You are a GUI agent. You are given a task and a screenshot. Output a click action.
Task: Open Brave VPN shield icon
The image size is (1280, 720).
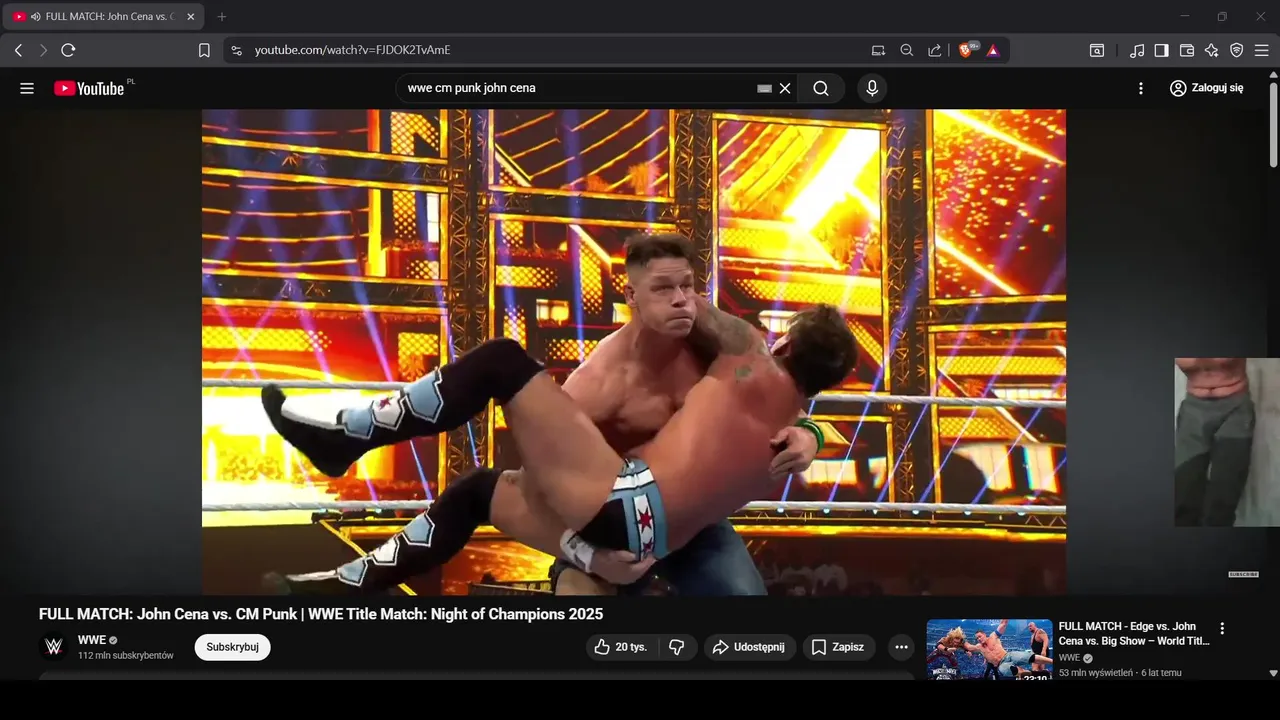click(x=1237, y=50)
